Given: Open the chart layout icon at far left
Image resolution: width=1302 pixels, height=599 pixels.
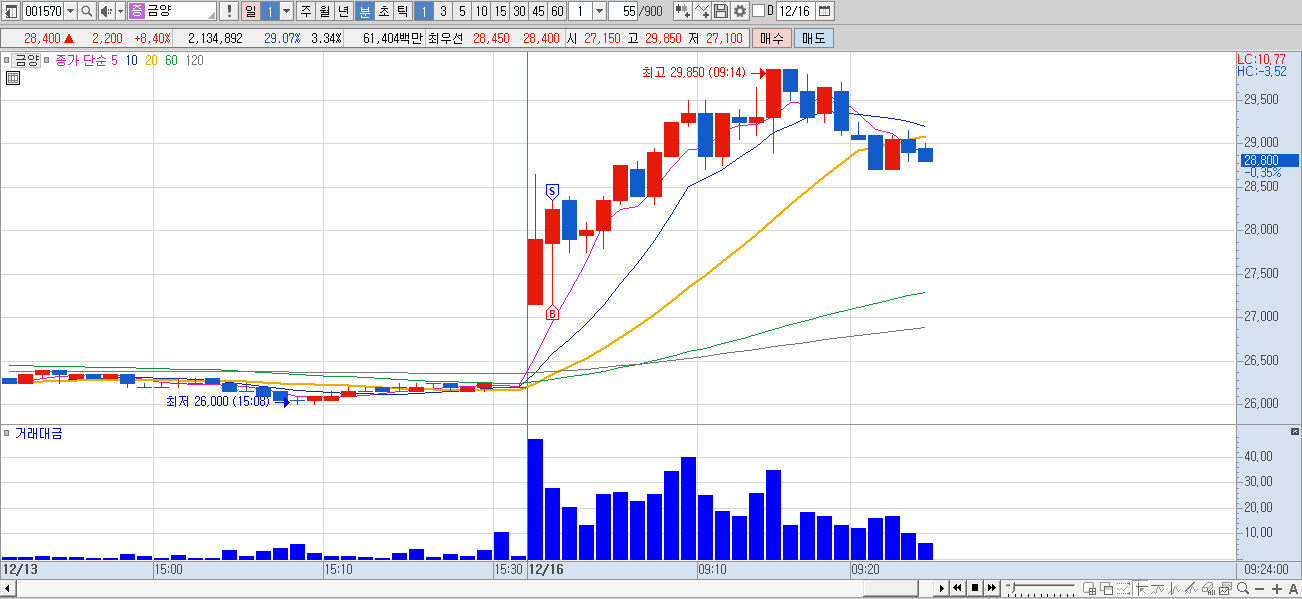Looking at the screenshot, I should tap(11, 12).
